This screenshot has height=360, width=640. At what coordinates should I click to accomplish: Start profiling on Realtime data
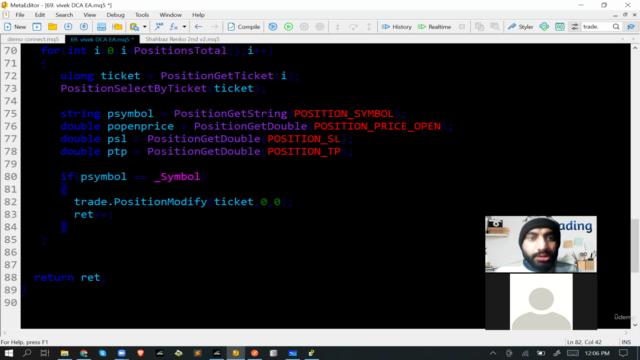(434, 27)
